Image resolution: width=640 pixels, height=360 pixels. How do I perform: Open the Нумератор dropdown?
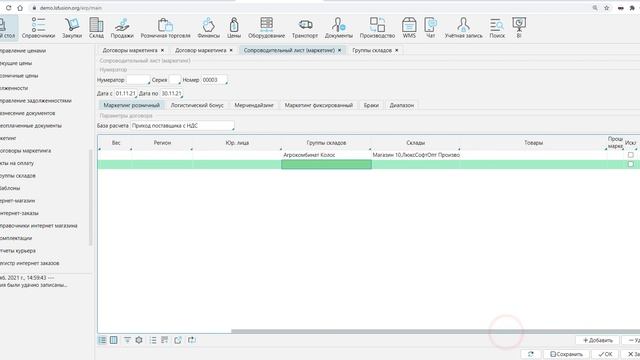coord(138,80)
